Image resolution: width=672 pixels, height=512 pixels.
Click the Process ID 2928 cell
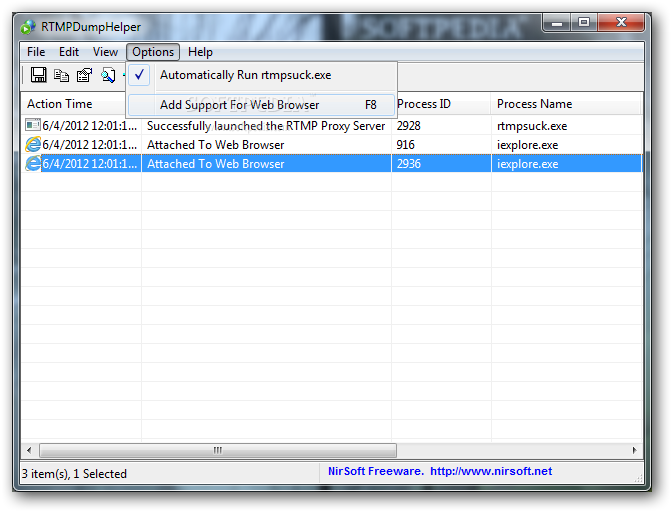pos(408,126)
